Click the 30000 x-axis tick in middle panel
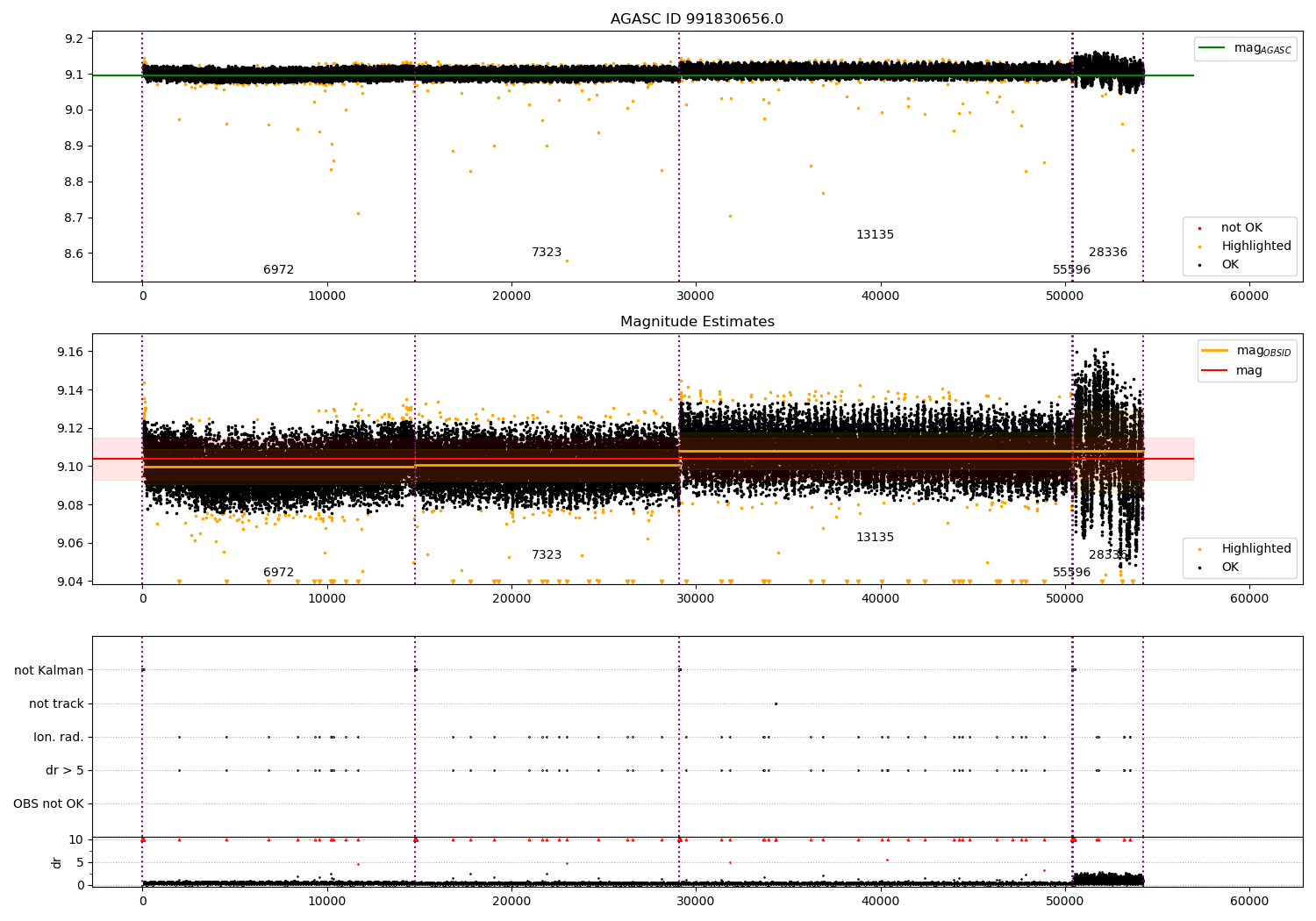Screen dimensions: 1316x921 click(696, 599)
